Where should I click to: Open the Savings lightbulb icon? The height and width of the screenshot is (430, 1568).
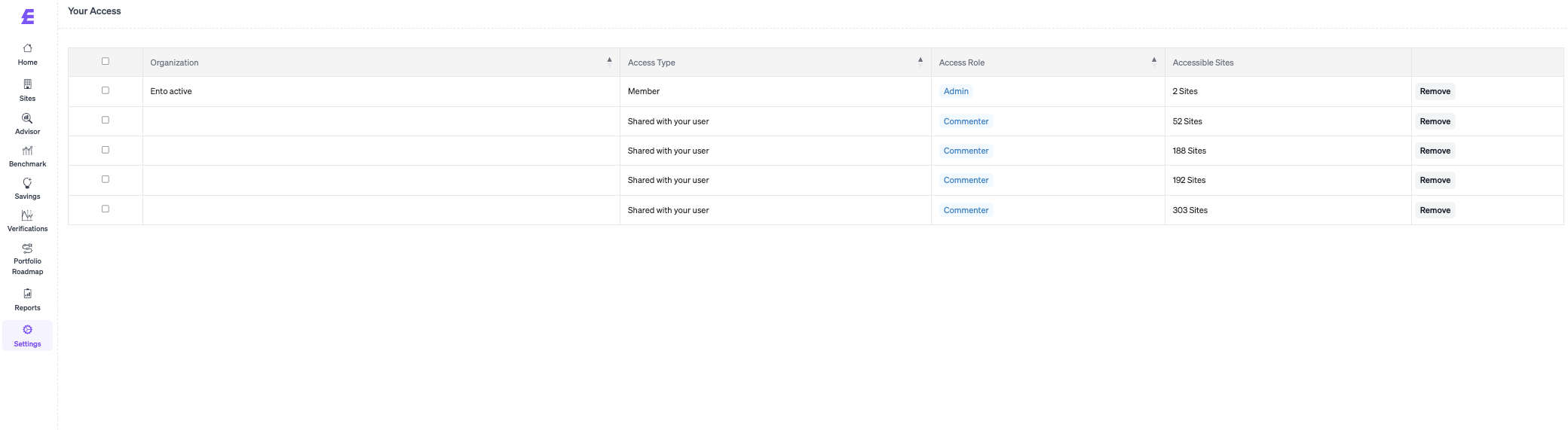[28, 184]
